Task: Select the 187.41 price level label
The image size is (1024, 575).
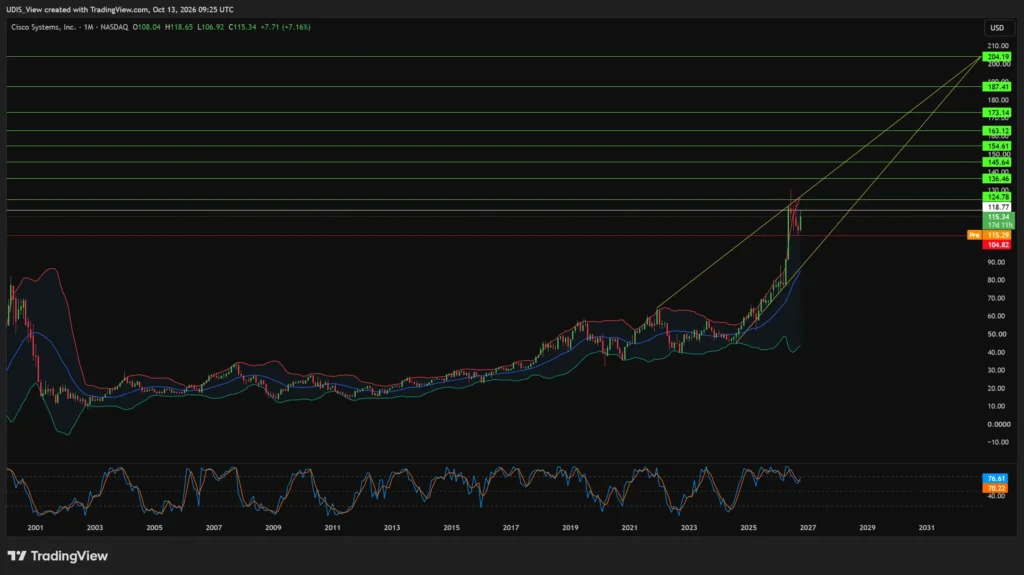Action: 997,87
